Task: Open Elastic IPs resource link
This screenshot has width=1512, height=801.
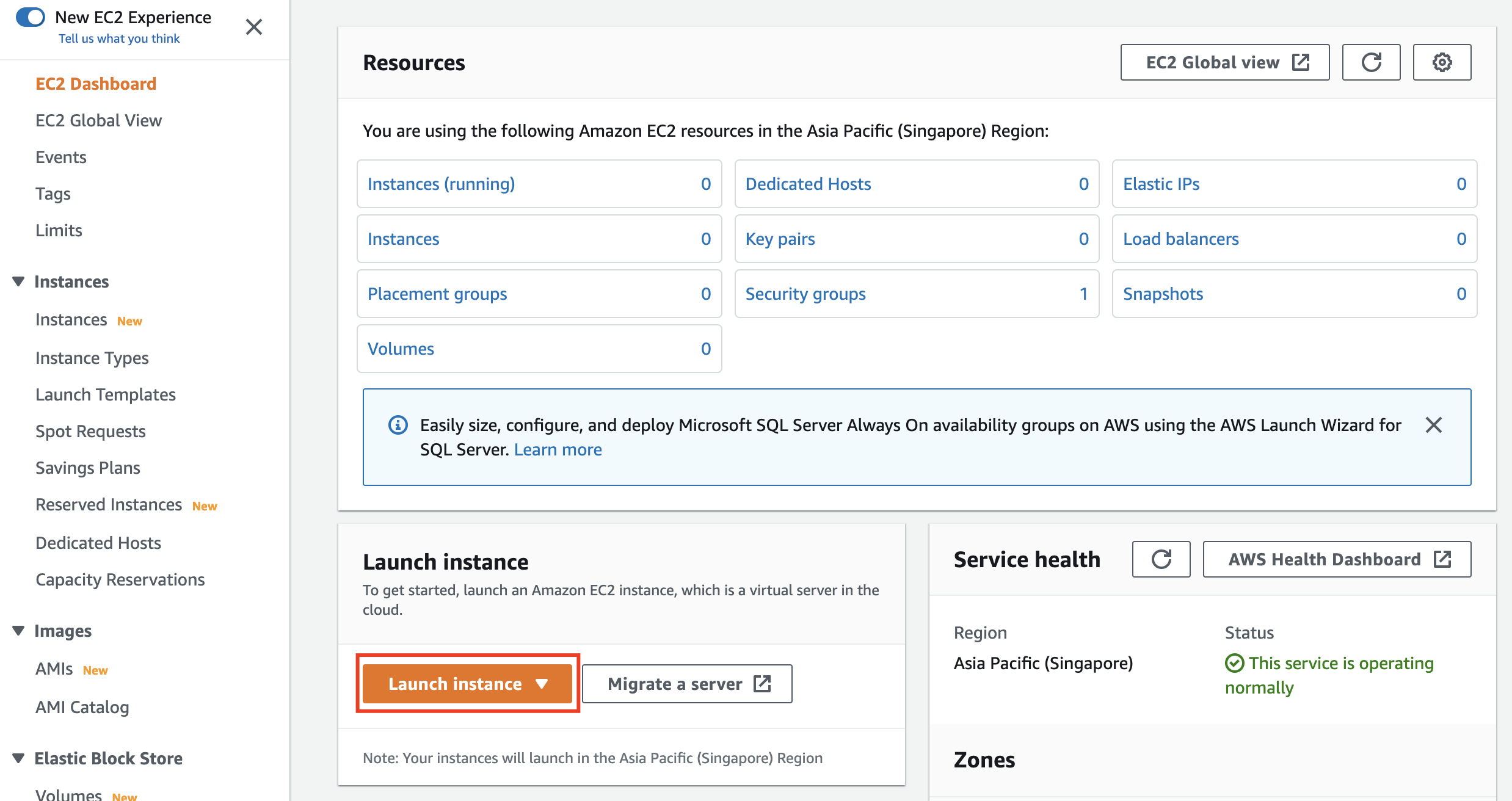Action: pyautogui.click(x=1161, y=184)
